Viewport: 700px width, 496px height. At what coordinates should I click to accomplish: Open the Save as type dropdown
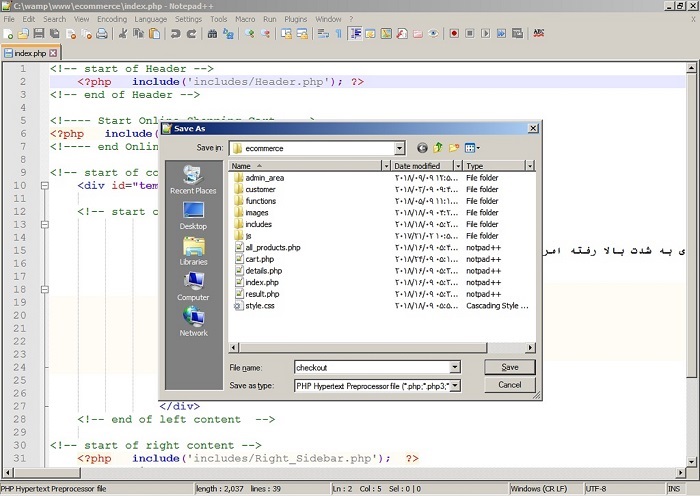click(455, 386)
